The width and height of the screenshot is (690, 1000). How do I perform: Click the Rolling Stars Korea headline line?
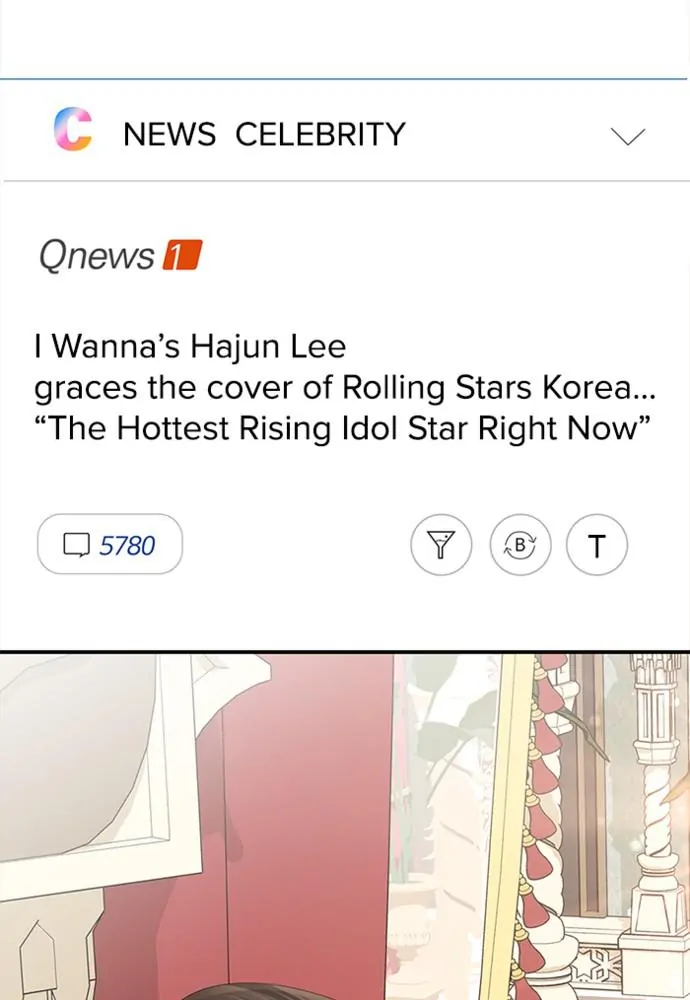(x=344, y=388)
